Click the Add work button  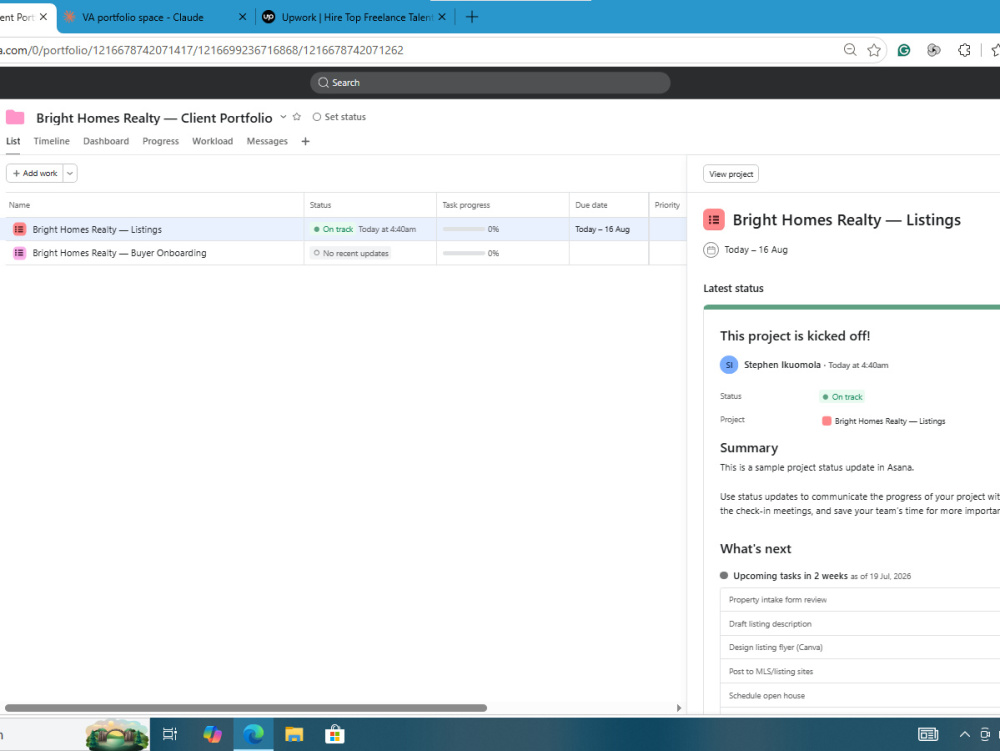(x=35, y=173)
